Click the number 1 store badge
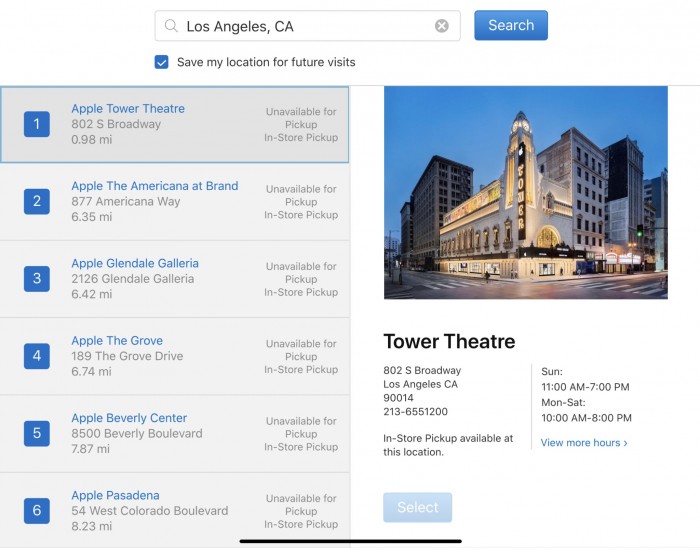 pyautogui.click(x=37, y=124)
